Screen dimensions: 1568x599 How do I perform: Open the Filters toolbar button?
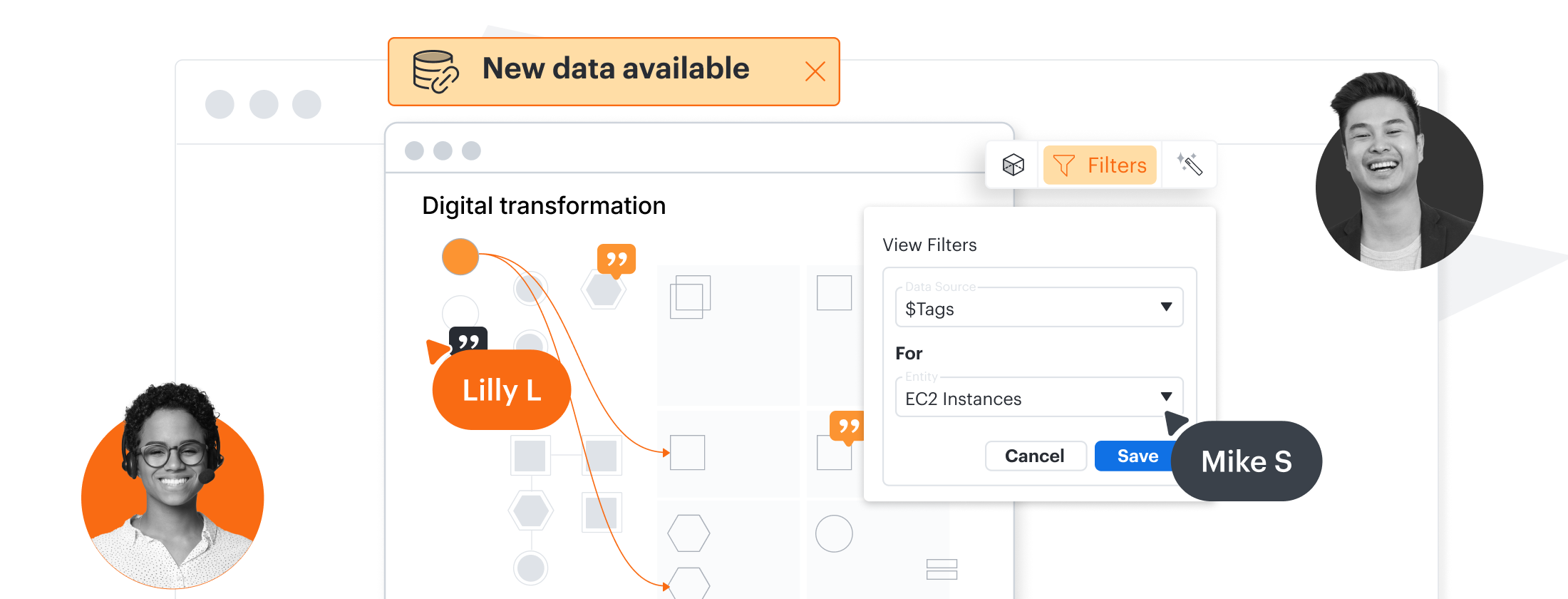[x=1100, y=165]
